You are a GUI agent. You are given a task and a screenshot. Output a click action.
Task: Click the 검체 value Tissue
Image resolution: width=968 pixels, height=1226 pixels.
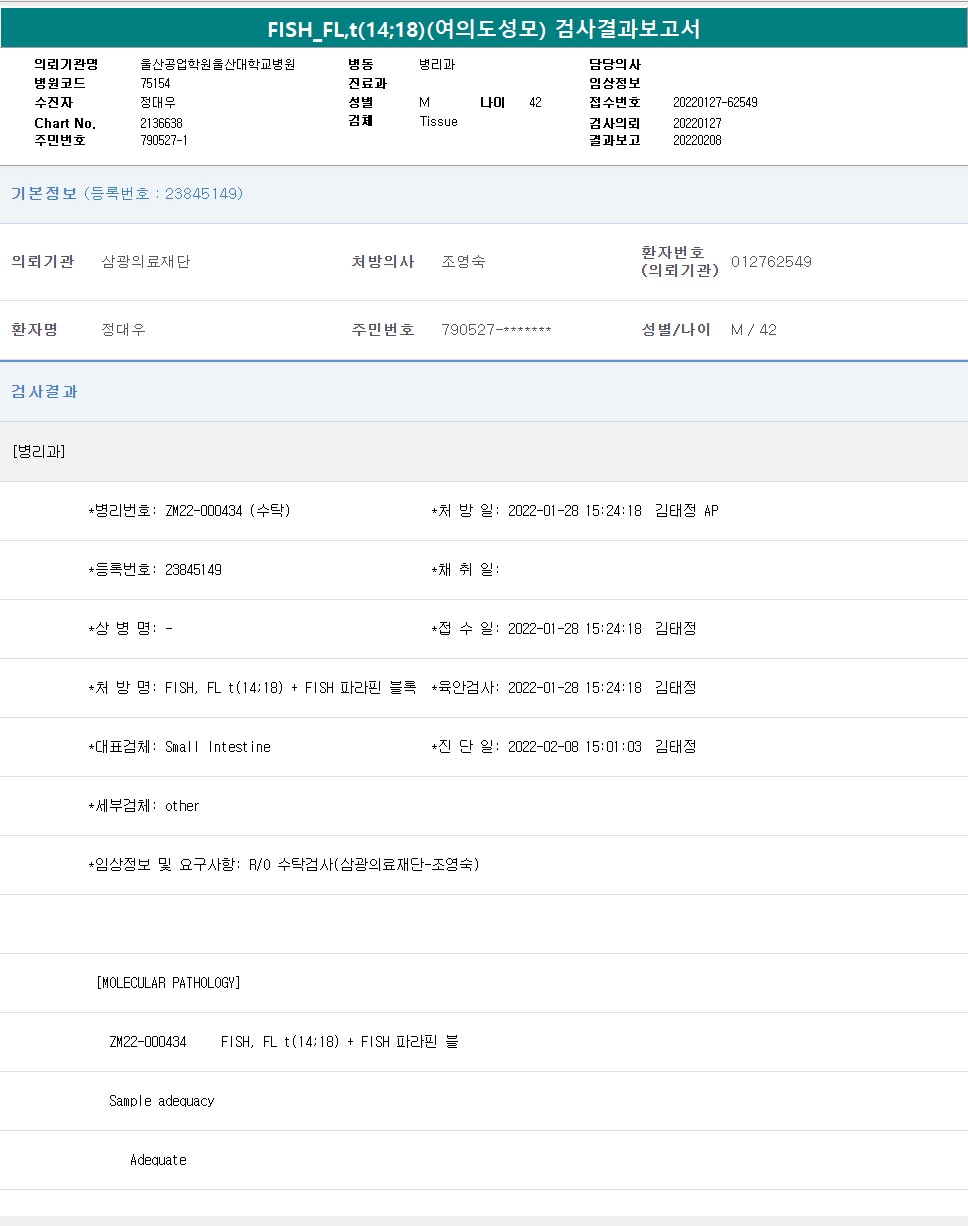(x=438, y=121)
